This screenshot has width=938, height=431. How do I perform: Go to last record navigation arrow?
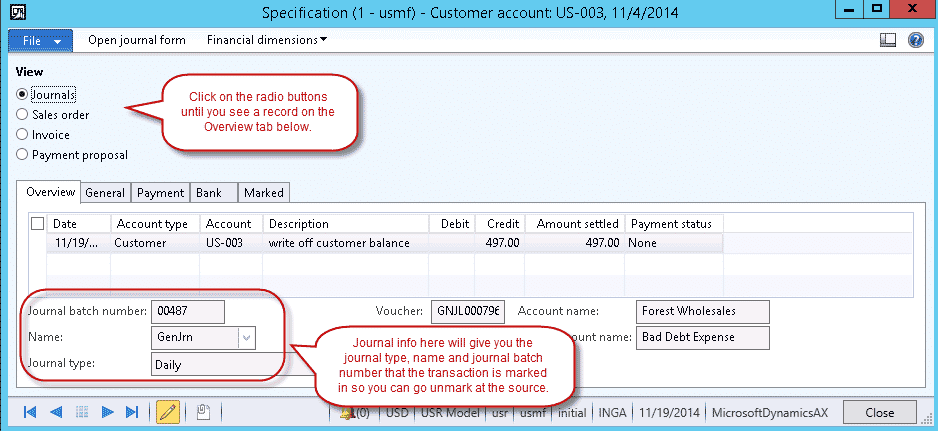132,412
